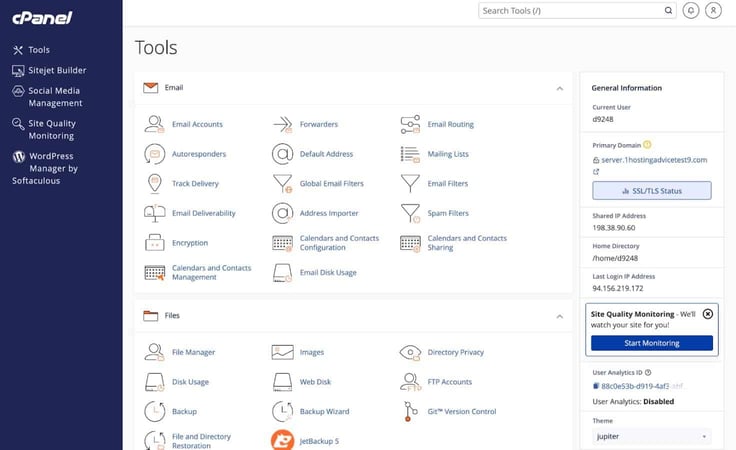
Task: Open WordPress Manager by Softaculous
Action: coord(45,168)
